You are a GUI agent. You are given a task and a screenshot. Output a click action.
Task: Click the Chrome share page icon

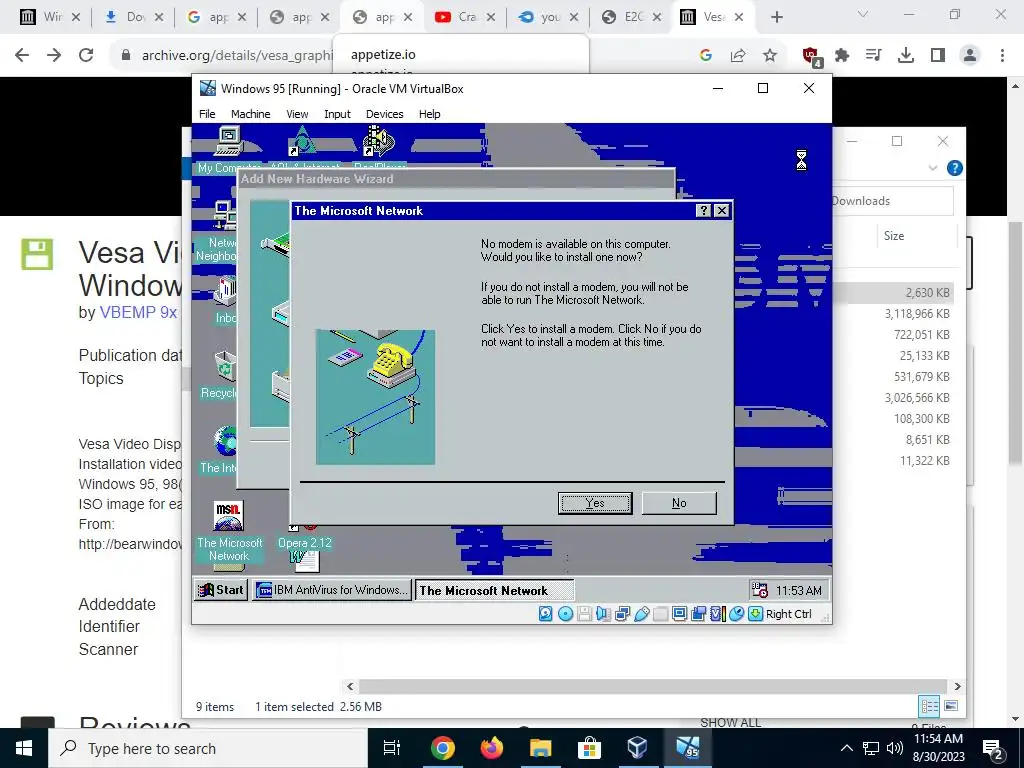coord(738,56)
